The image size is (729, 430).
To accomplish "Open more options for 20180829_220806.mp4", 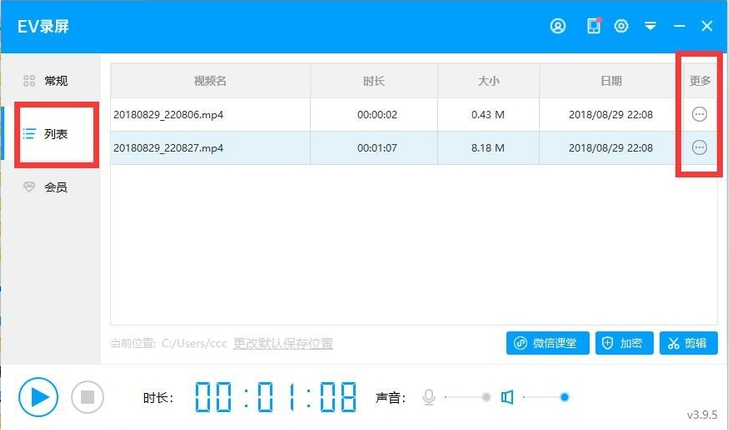I will [x=699, y=115].
